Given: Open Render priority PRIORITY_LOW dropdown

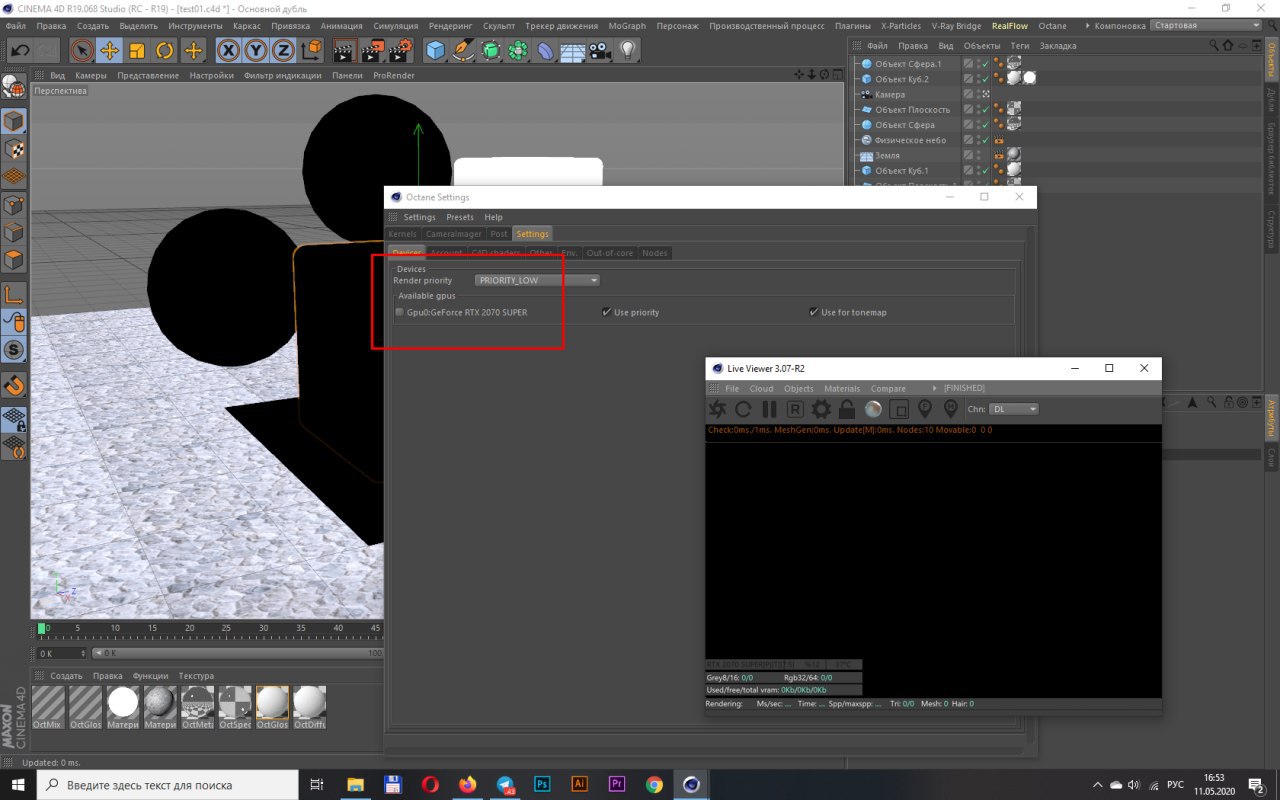Looking at the screenshot, I should point(537,281).
